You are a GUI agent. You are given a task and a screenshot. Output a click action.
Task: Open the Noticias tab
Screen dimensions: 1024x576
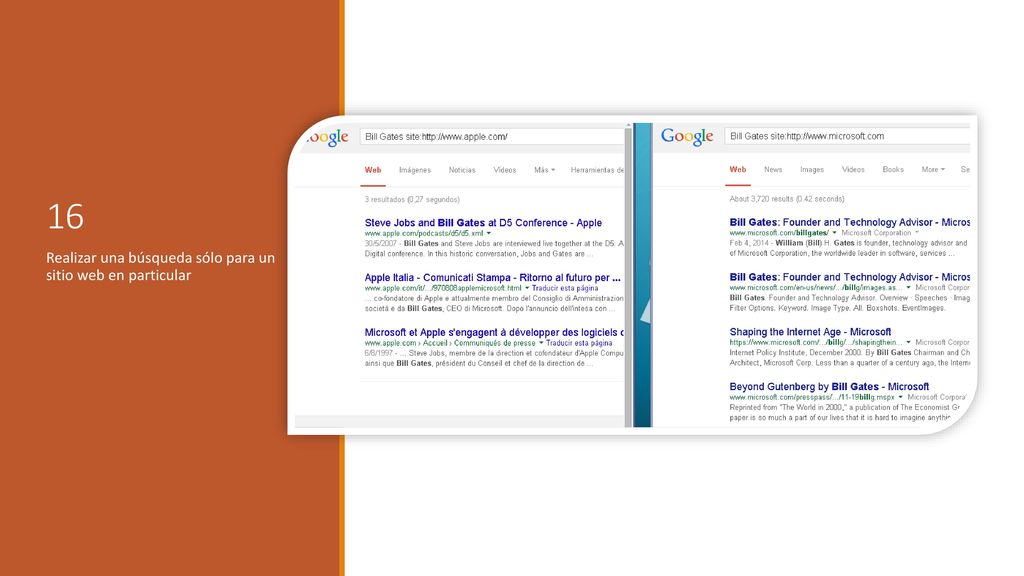coord(462,170)
